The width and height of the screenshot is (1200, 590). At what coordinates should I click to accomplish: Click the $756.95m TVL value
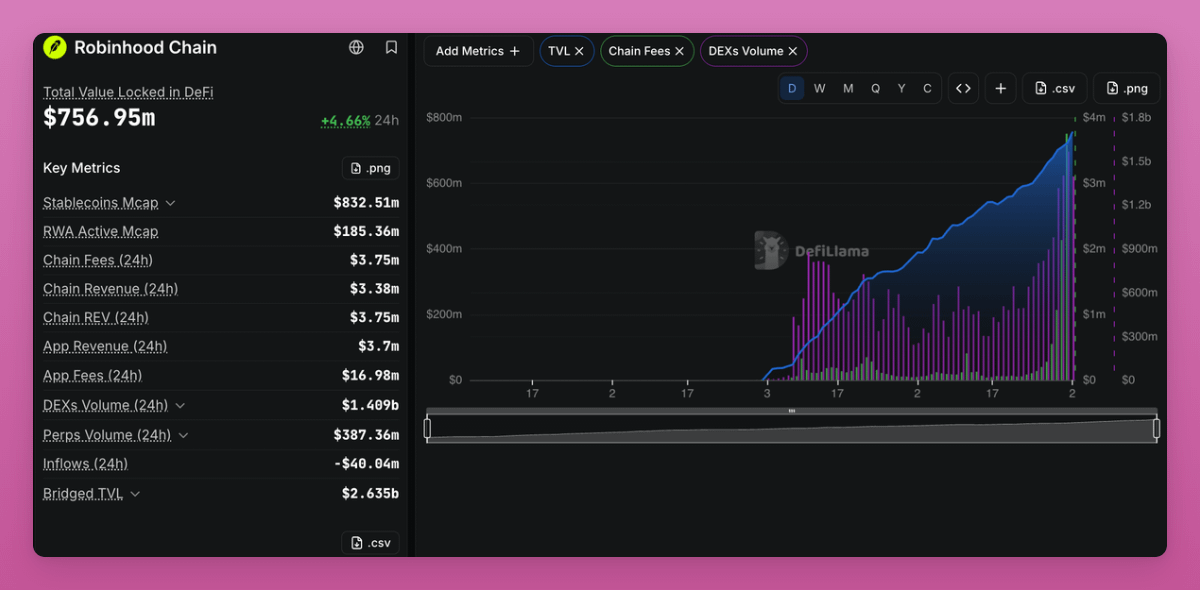(x=99, y=118)
